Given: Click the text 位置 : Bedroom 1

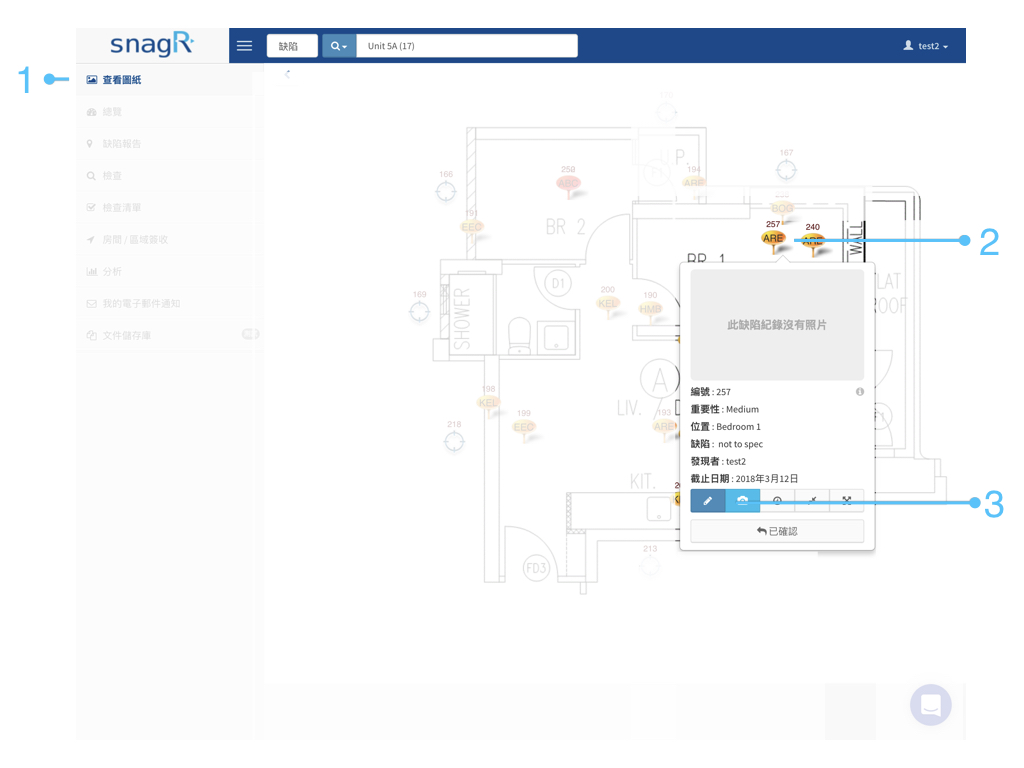Looking at the screenshot, I should [x=726, y=426].
